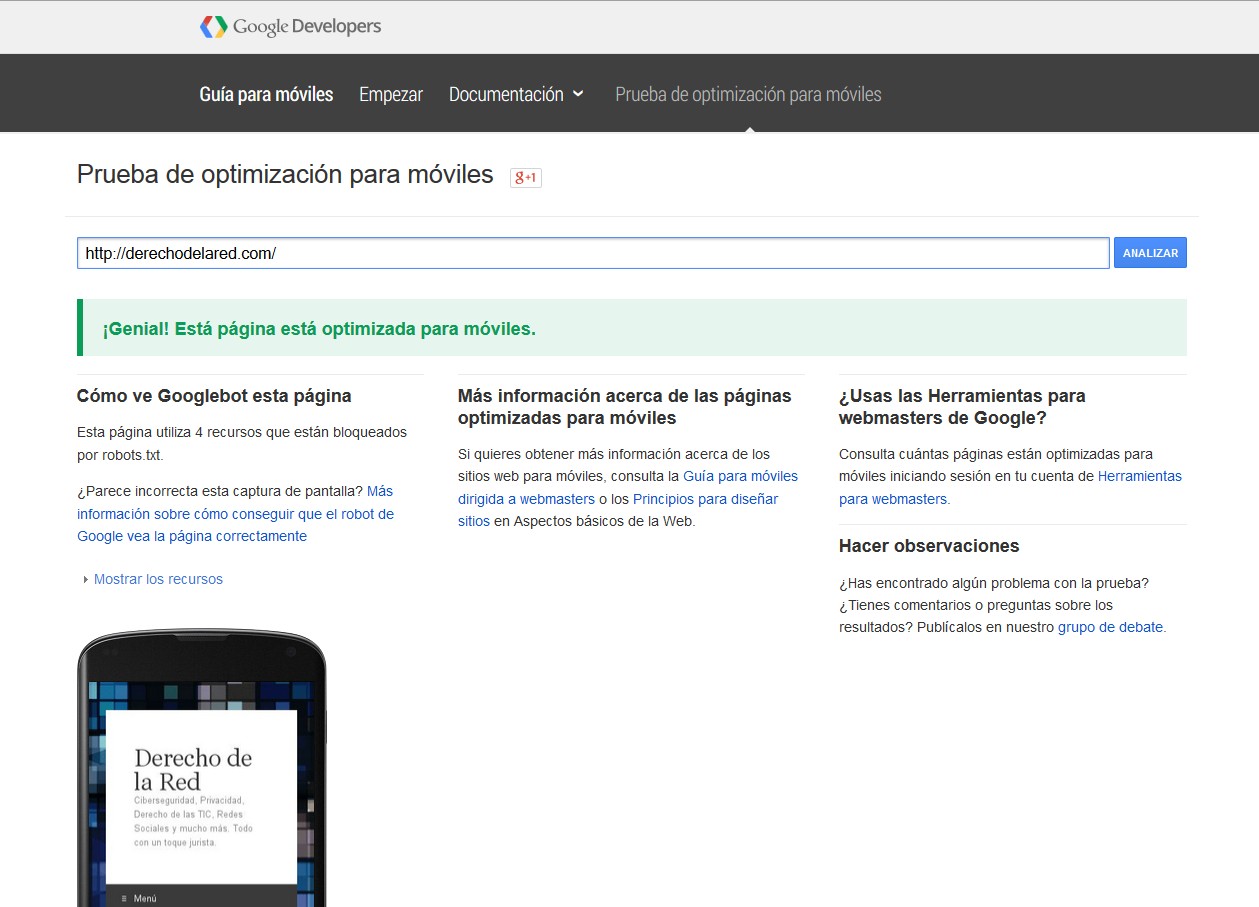Image resolution: width=1259 pixels, height=907 pixels.
Task: Click the phone screenshot preview thumbnail
Action: (x=202, y=770)
